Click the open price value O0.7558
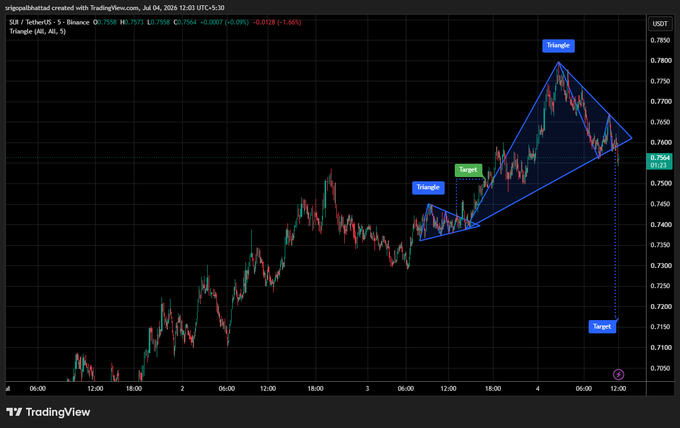This screenshot has width=680, height=428. point(105,22)
